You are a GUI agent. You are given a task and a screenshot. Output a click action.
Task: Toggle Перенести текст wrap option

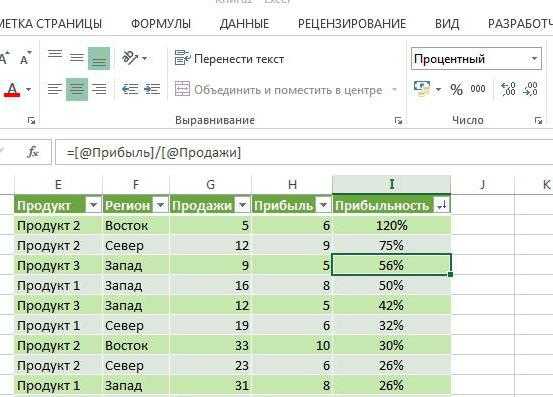(x=229, y=59)
